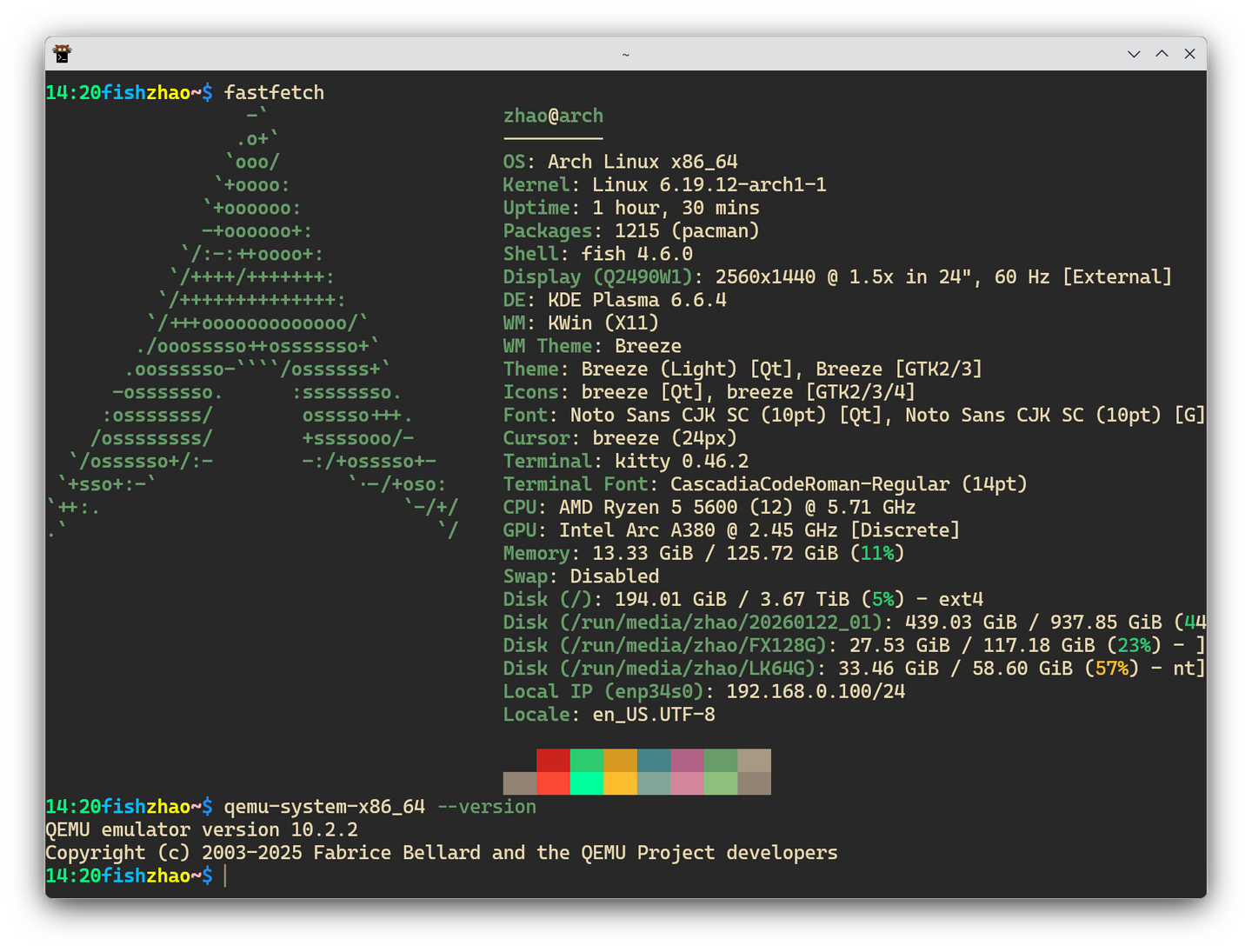Click the 'CPU: AMD Ryzen 5 5600' line
Viewport: 1252px width, 952px height.
click(709, 508)
